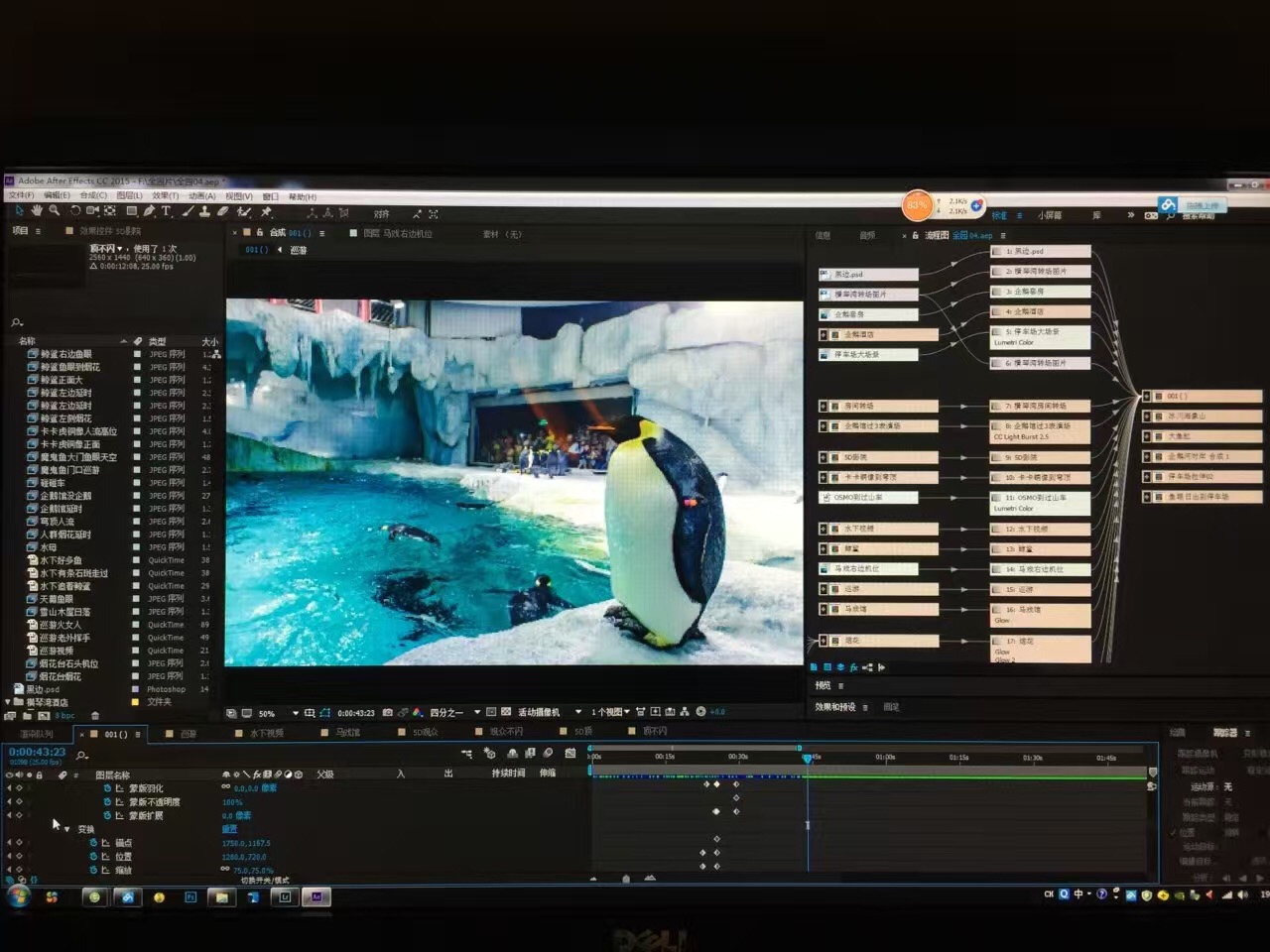Toggle the transparency grid in viewer
Screen dimensions: 1270x952
507,712
